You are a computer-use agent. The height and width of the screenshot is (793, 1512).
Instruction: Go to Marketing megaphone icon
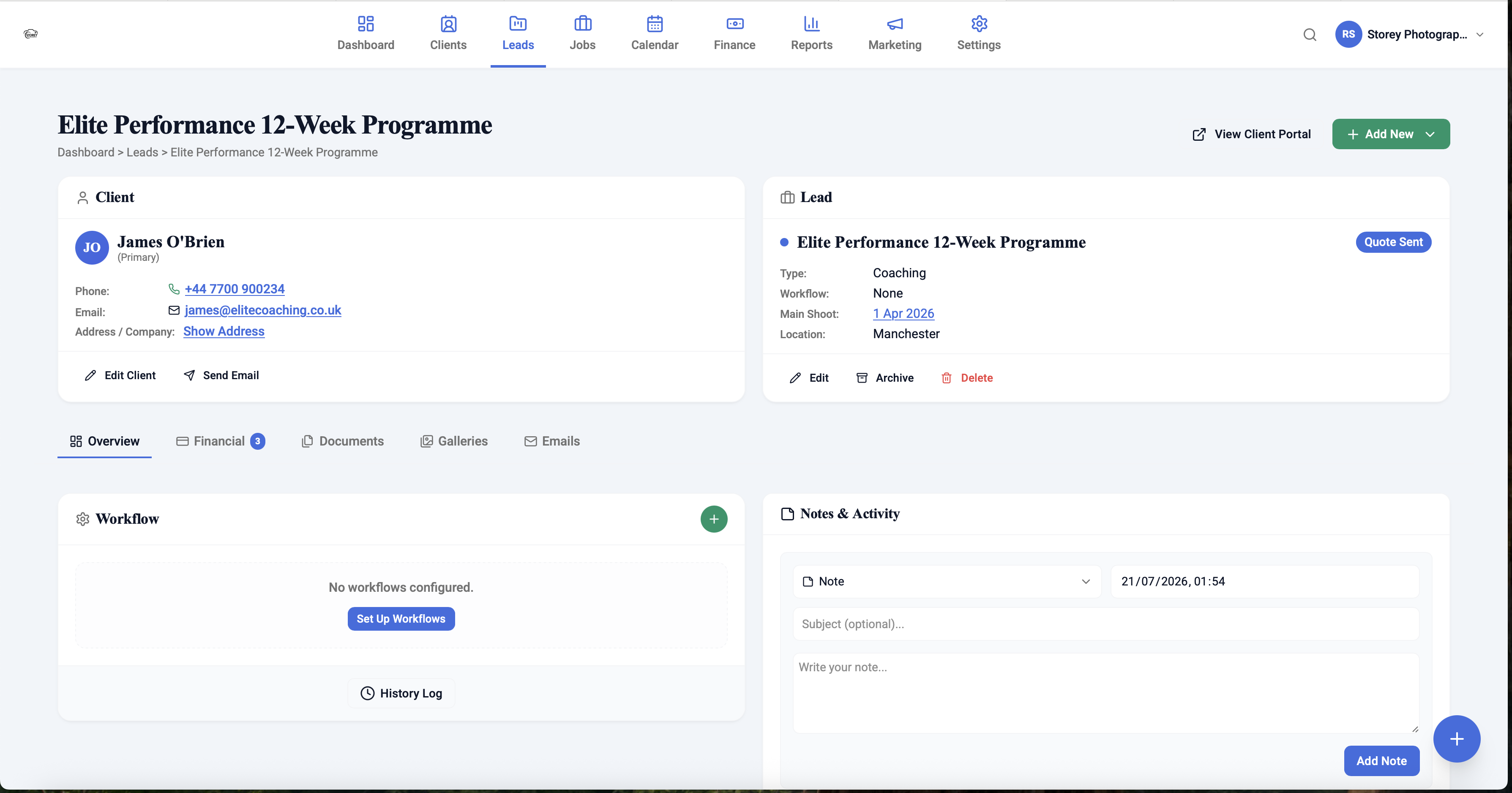point(895,24)
